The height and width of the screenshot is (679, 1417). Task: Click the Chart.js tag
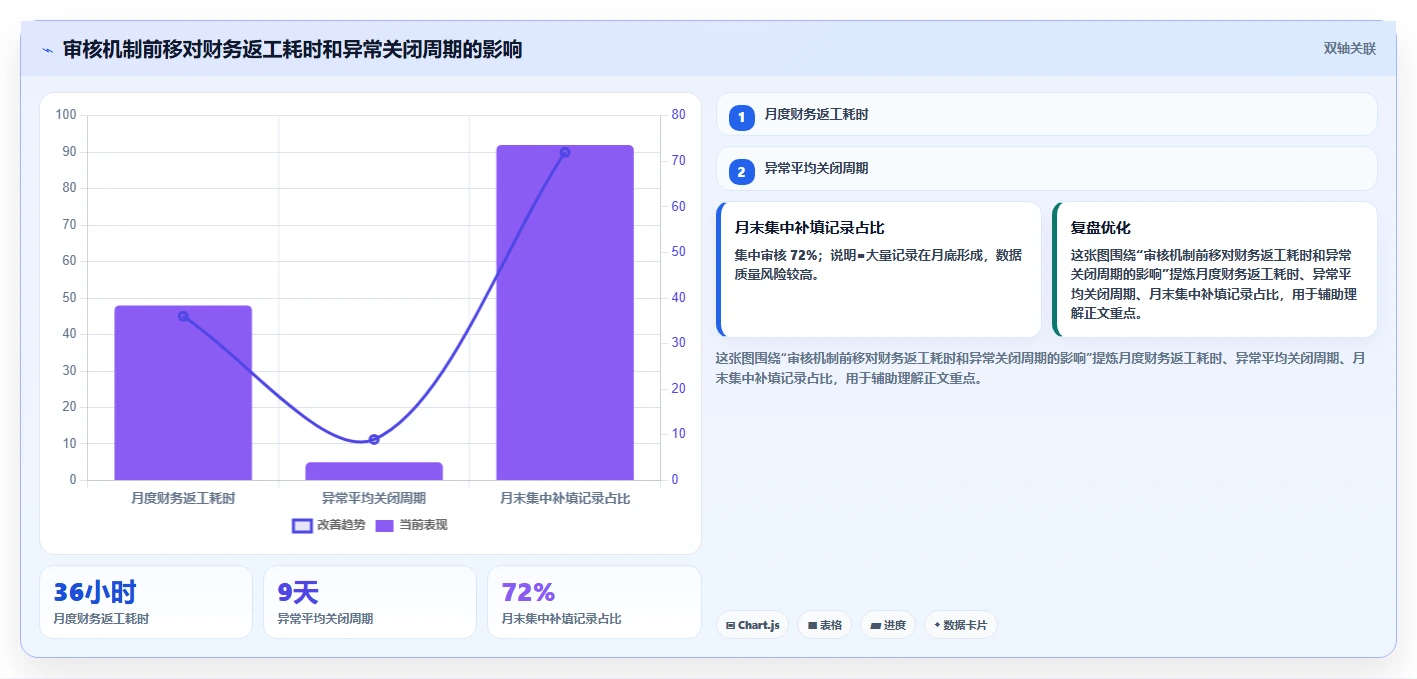(752, 625)
